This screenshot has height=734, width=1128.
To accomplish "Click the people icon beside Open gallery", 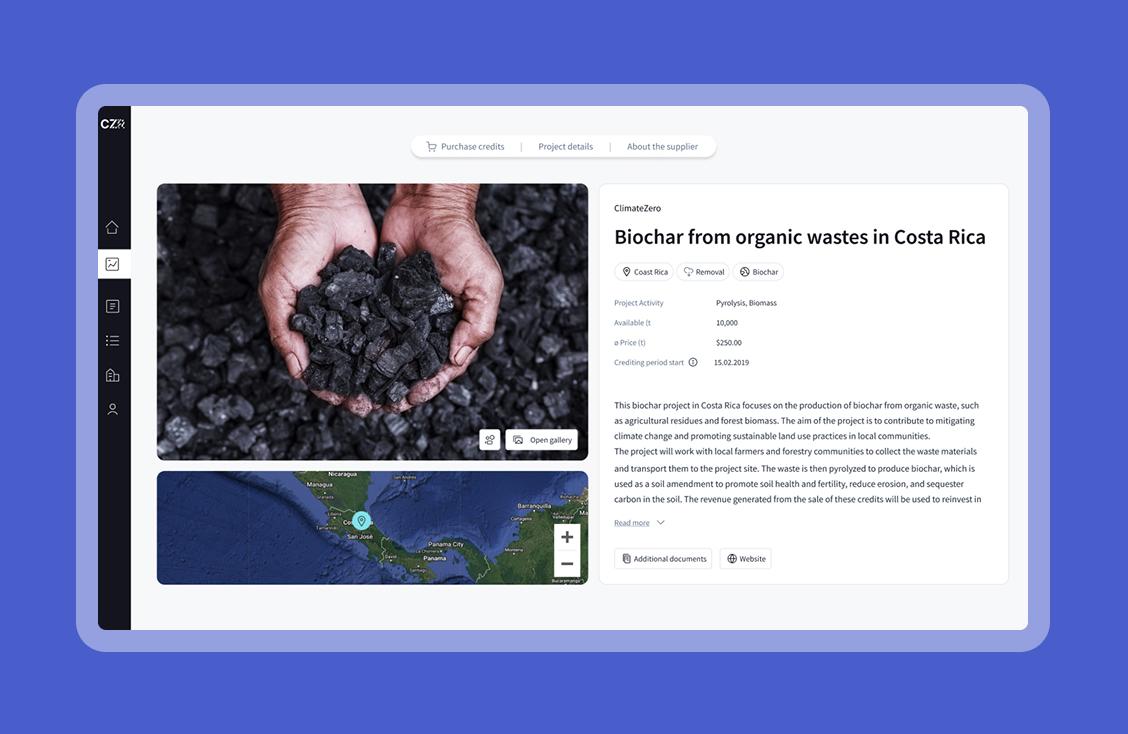I will point(490,440).
